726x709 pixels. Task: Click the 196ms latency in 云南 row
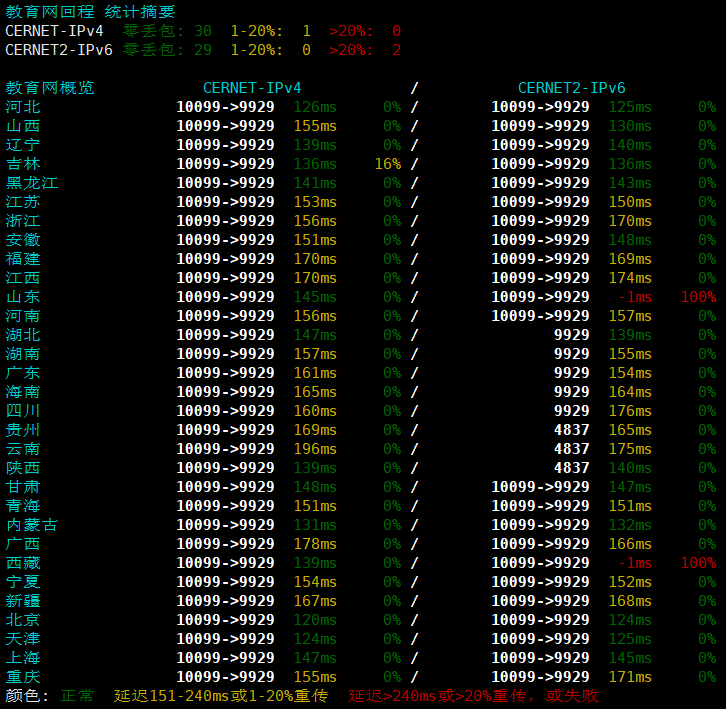[315, 449]
